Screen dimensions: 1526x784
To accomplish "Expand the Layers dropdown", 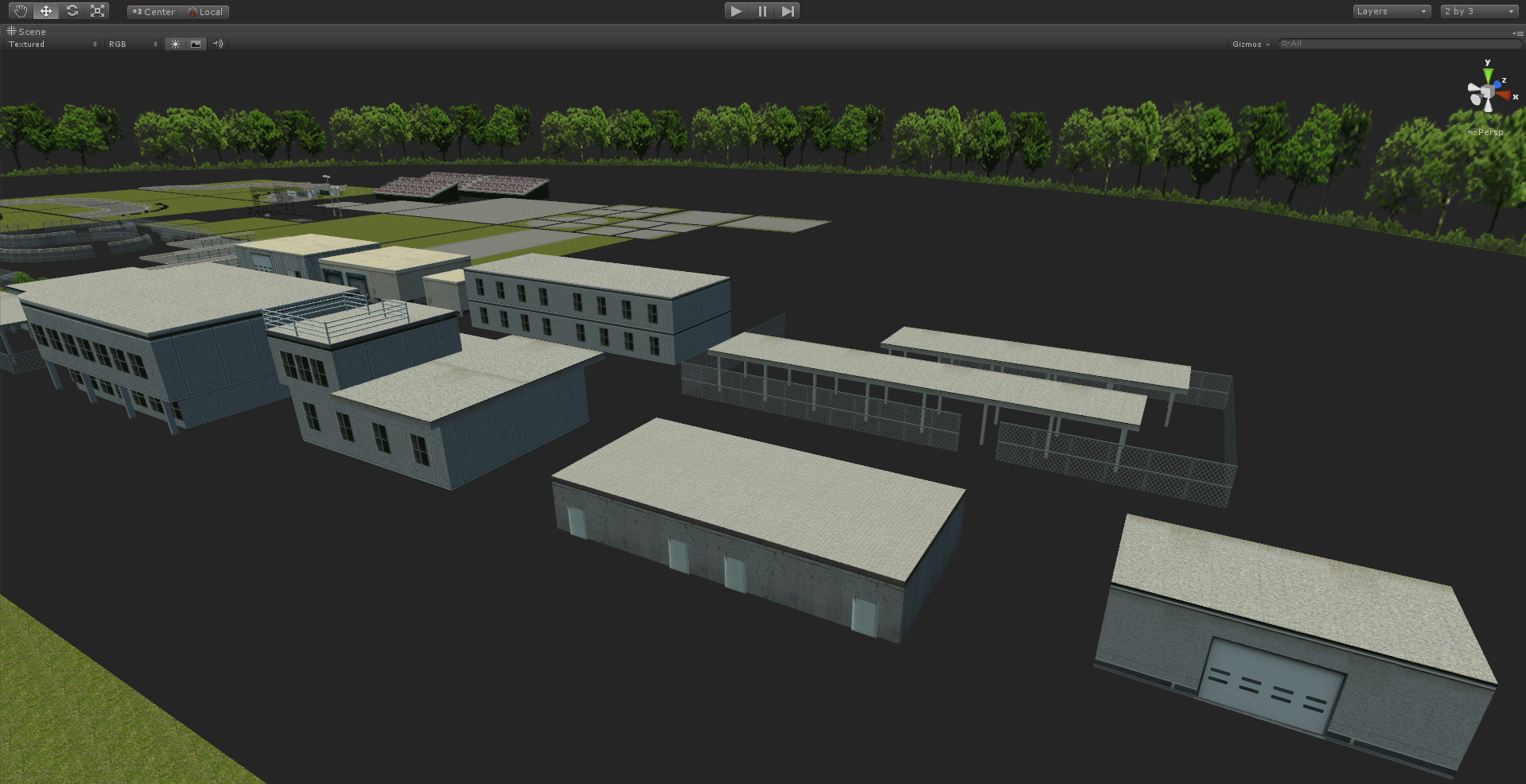I will [x=1391, y=11].
